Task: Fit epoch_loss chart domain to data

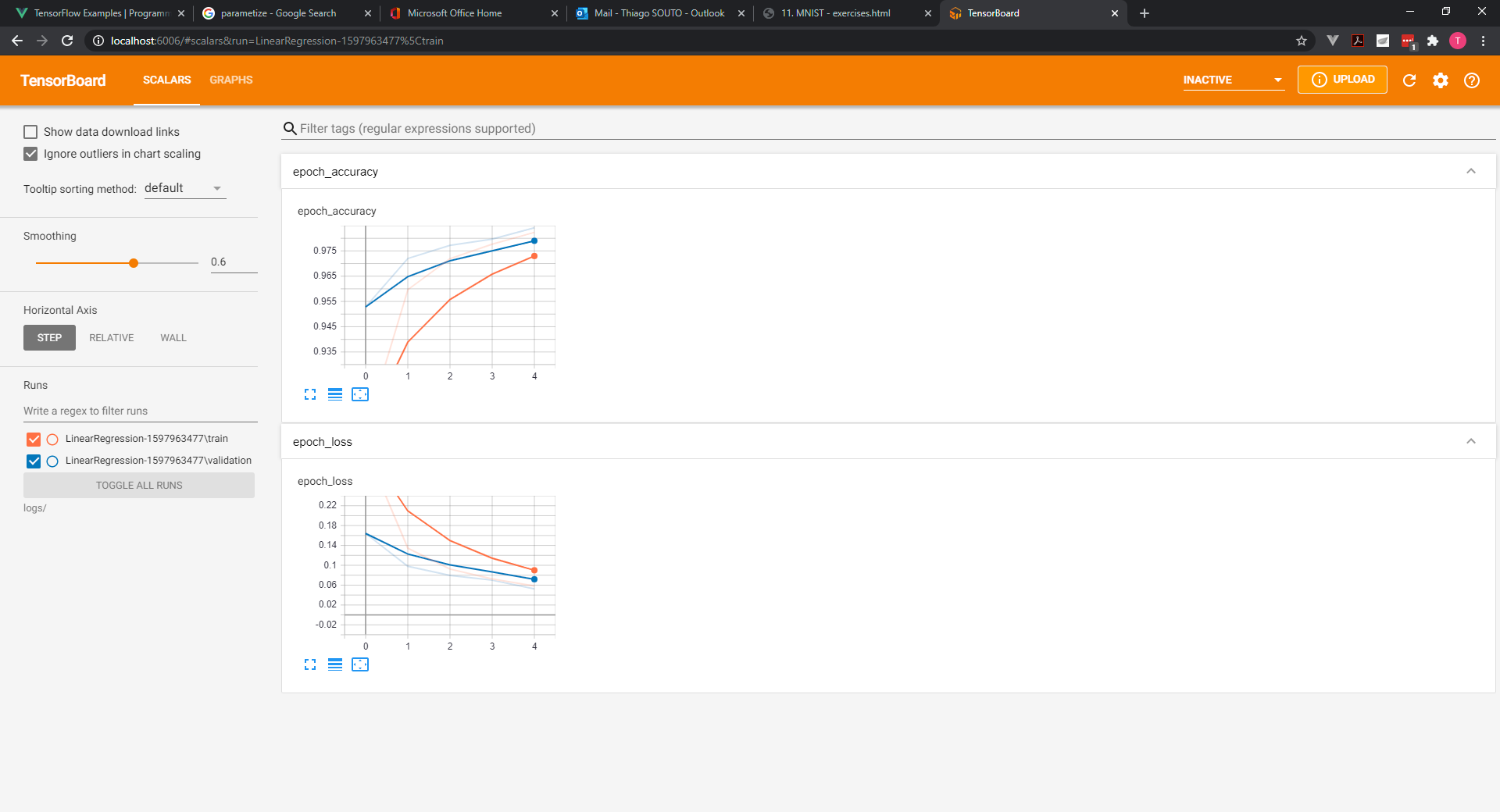Action: pos(360,664)
